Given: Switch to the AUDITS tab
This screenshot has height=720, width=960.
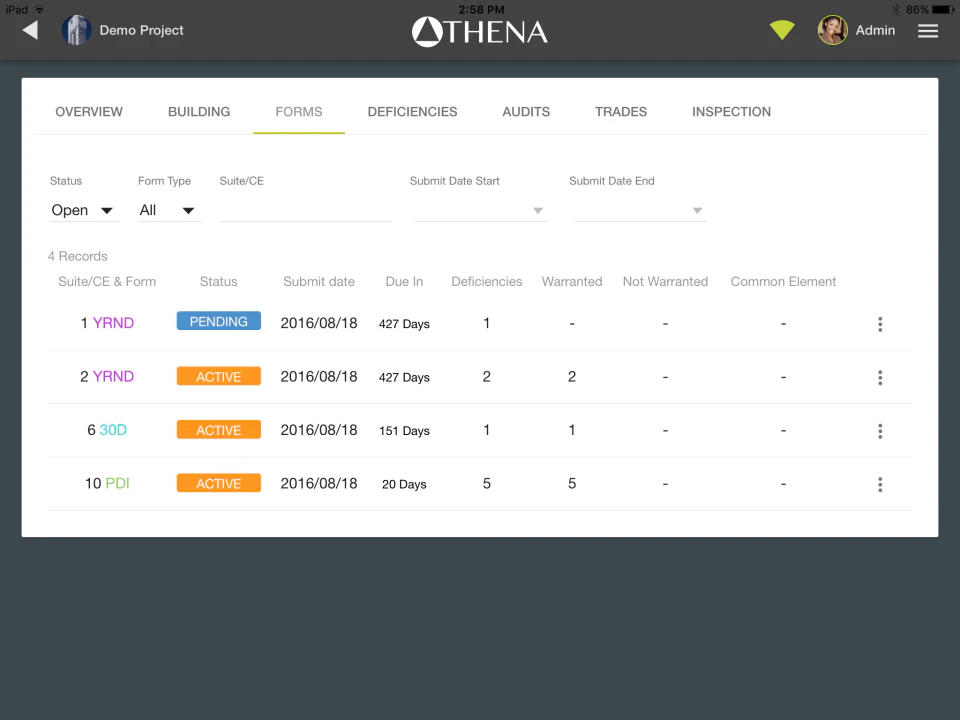Looking at the screenshot, I should tap(526, 112).
